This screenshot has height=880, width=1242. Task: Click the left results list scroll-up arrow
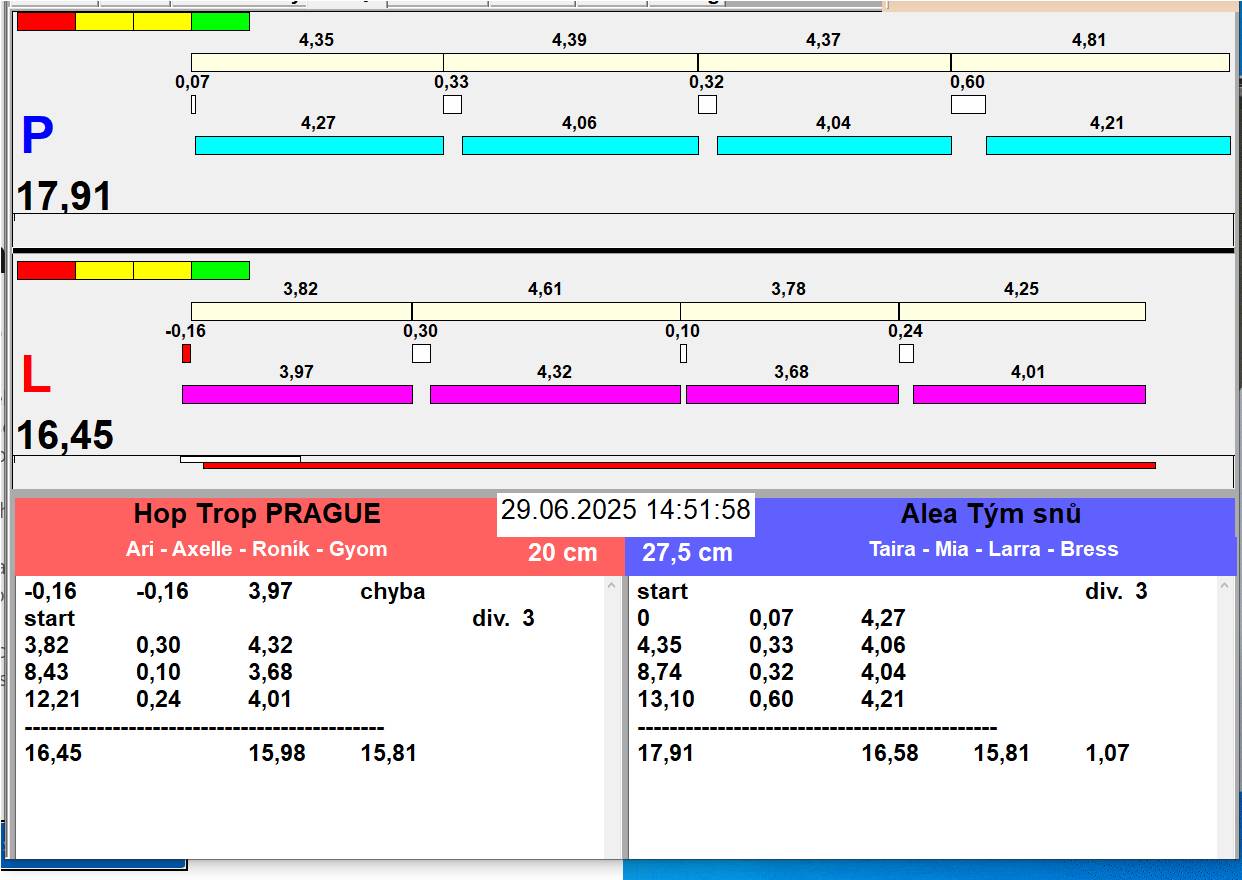coord(612,587)
